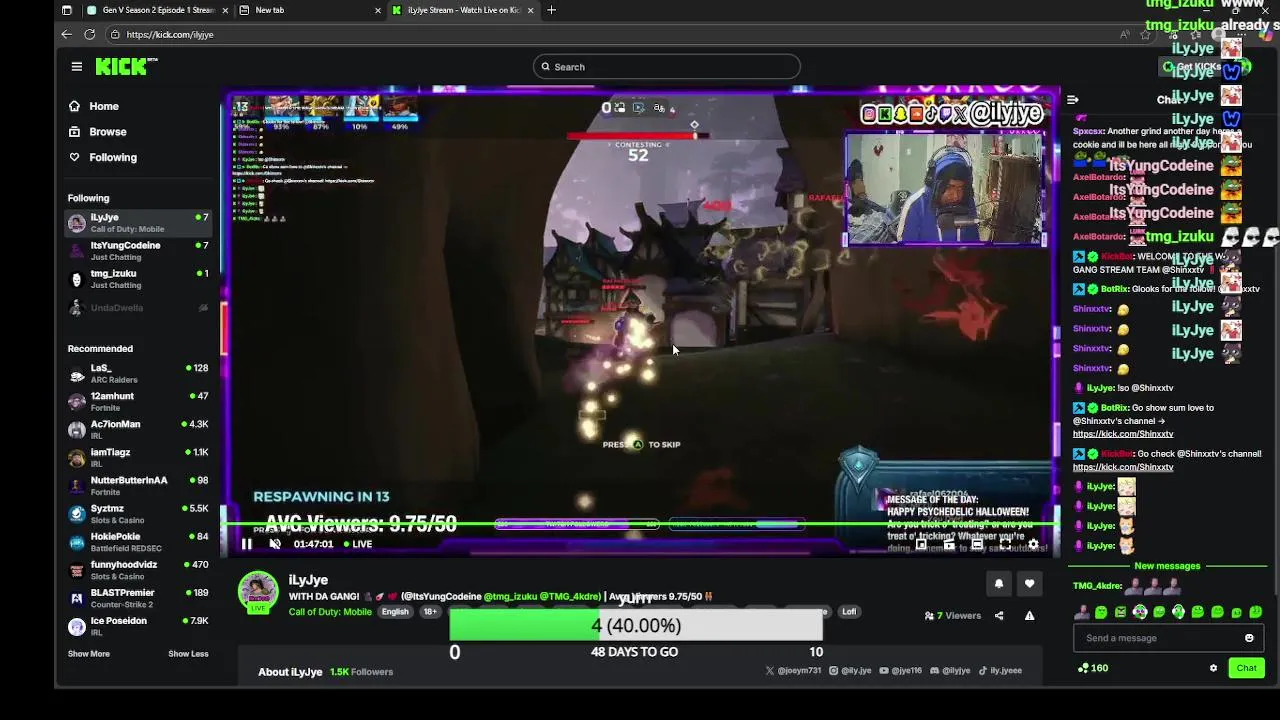The image size is (1280, 720).
Task: Open the Kick hamburger sidebar menu
Action: pyautogui.click(x=77, y=67)
